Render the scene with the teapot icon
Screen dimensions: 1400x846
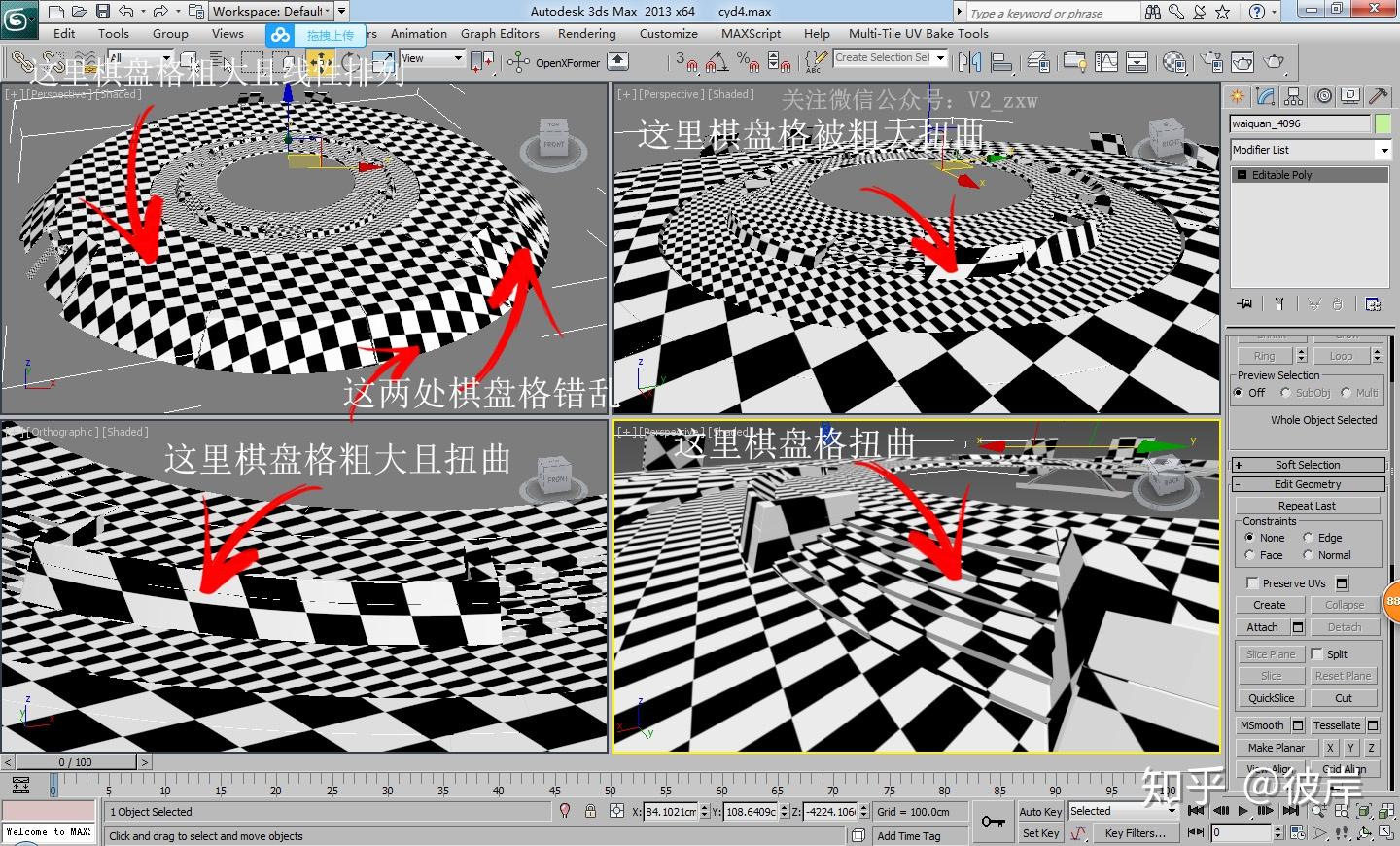pyautogui.click(x=1274, y=62)
